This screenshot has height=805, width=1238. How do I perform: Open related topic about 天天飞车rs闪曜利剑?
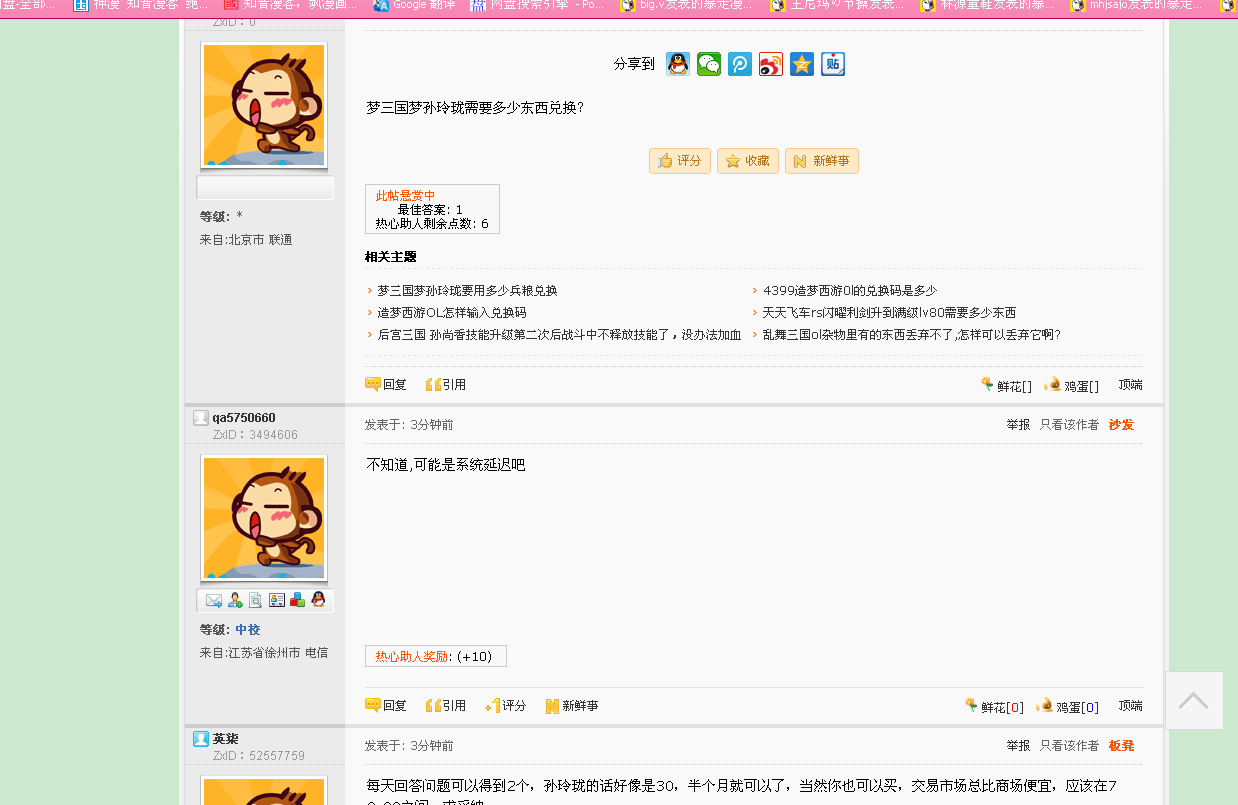click(889, 313)
